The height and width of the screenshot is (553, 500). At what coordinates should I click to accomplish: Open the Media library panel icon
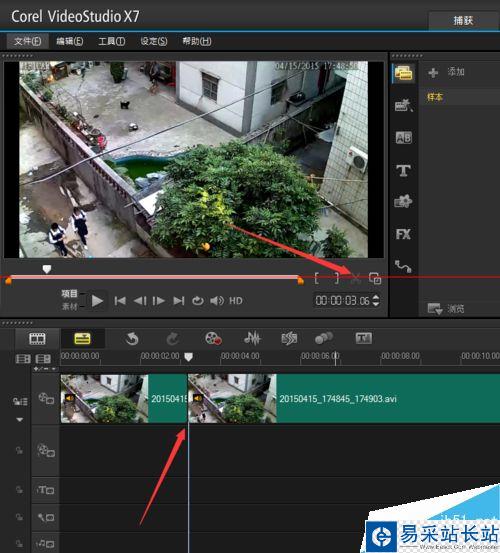click(404, 74)
